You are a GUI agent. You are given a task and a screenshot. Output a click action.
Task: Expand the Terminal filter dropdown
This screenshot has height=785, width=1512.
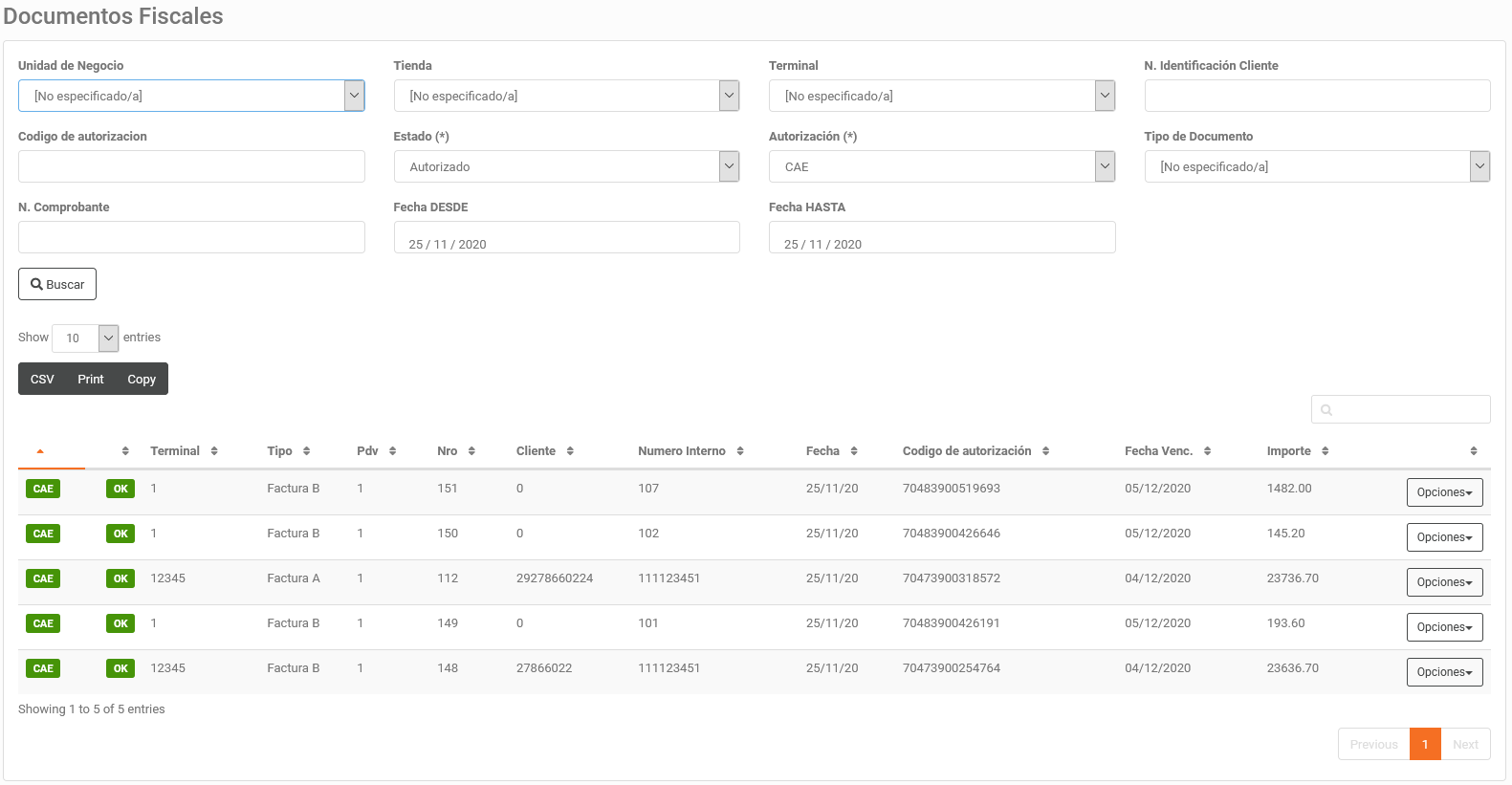pos(942,96)
